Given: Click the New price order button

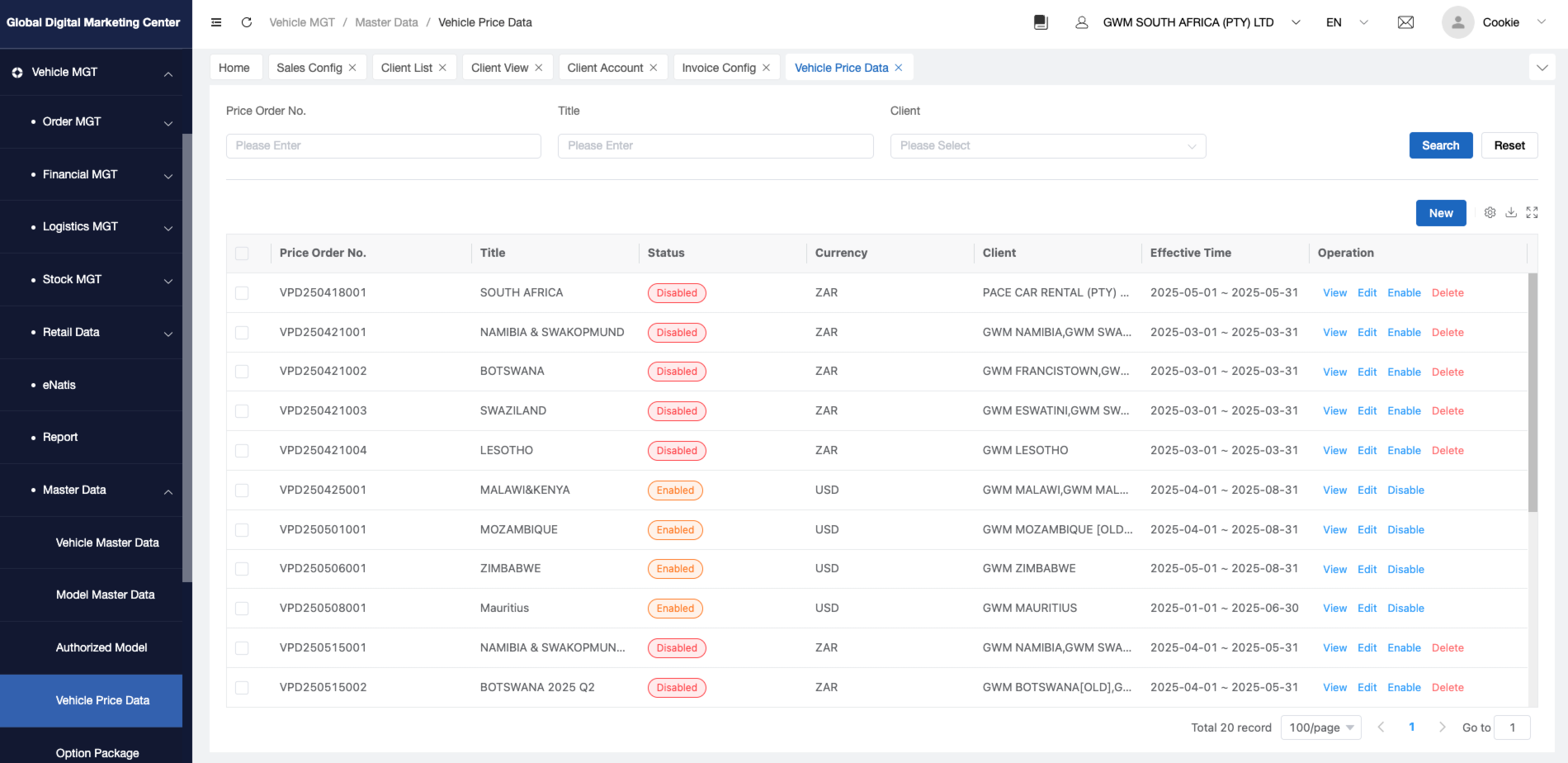Looking at the screenshot, I should point(1440,213).
